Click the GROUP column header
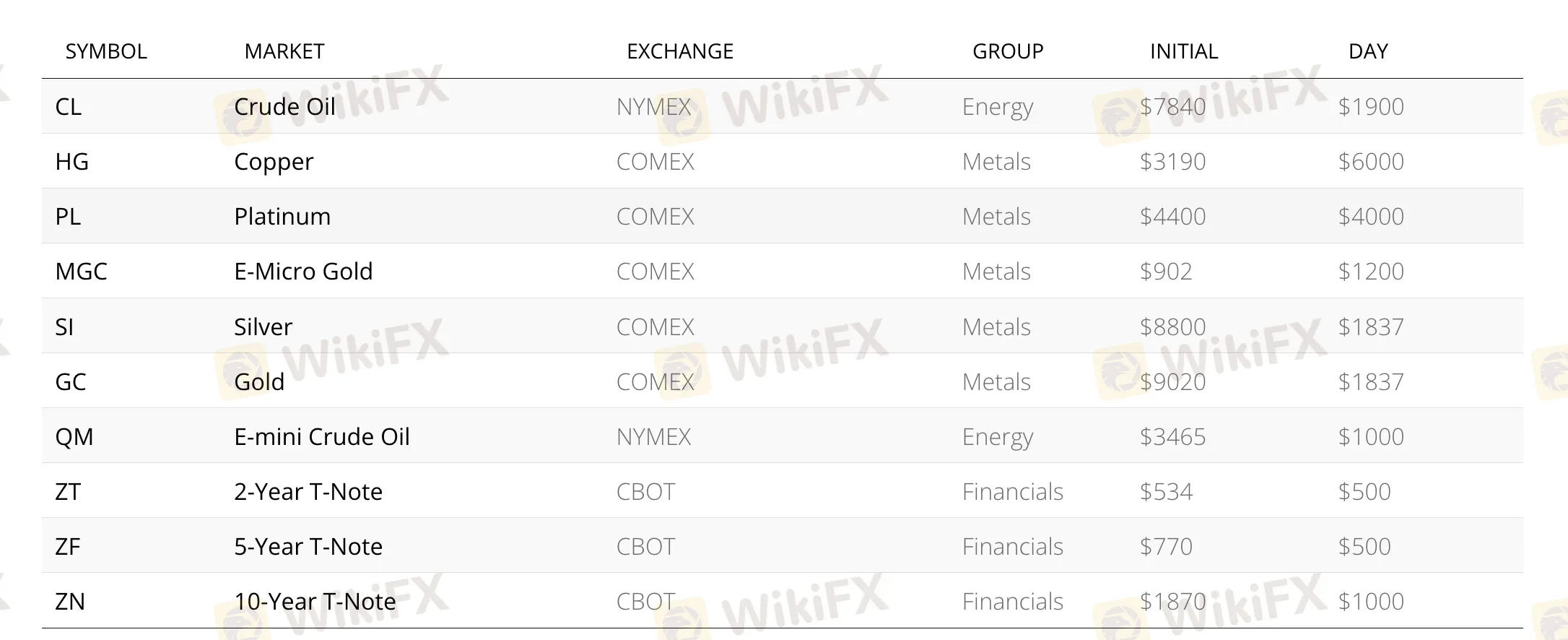1568x640 pixels. (1008, 51)
